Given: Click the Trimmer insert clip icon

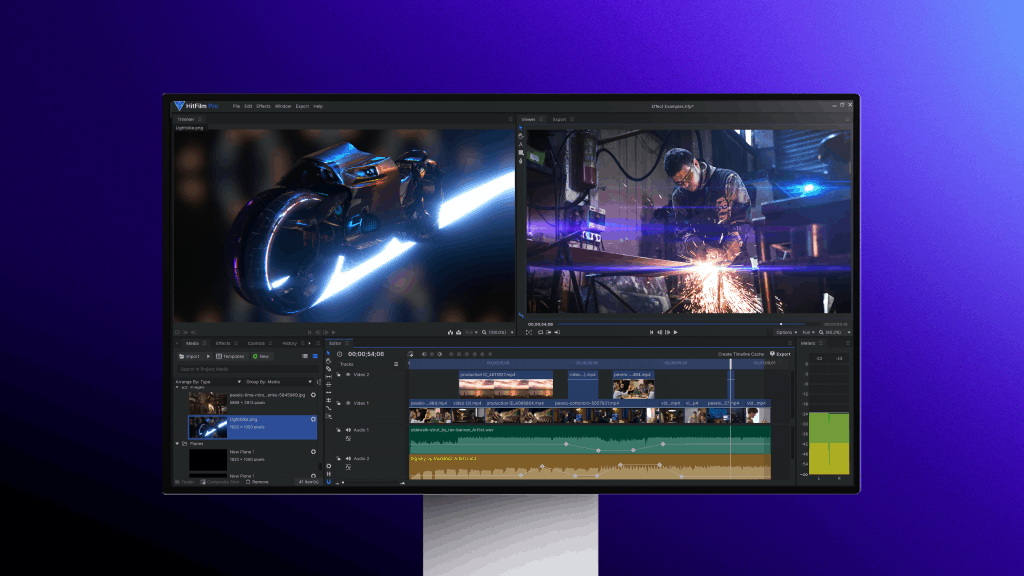Looking at the screenshot, I should (x=450, y=332).
